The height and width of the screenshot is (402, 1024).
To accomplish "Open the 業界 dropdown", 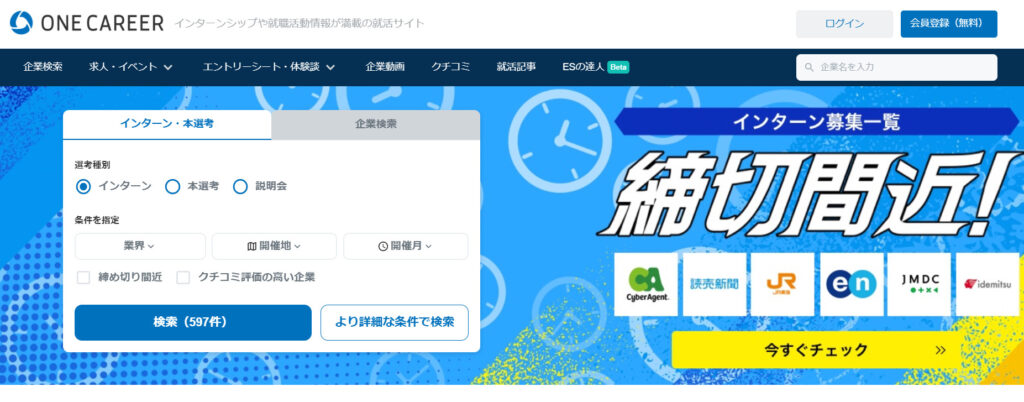I will tap(140, 246).
